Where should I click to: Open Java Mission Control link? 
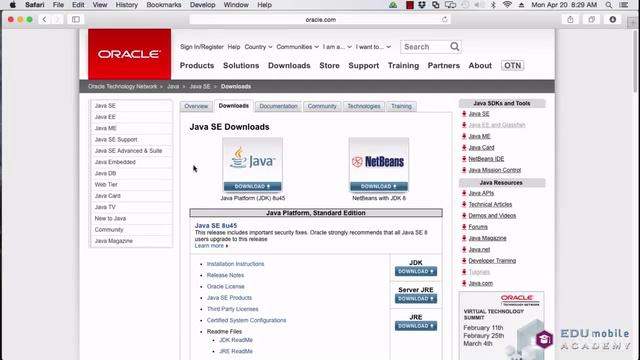(x=495, y=170)
